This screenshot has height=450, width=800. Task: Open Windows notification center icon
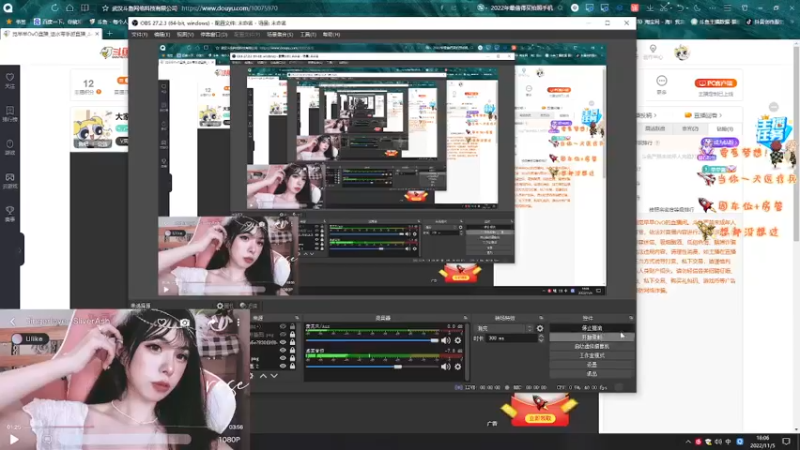point(786,442)
